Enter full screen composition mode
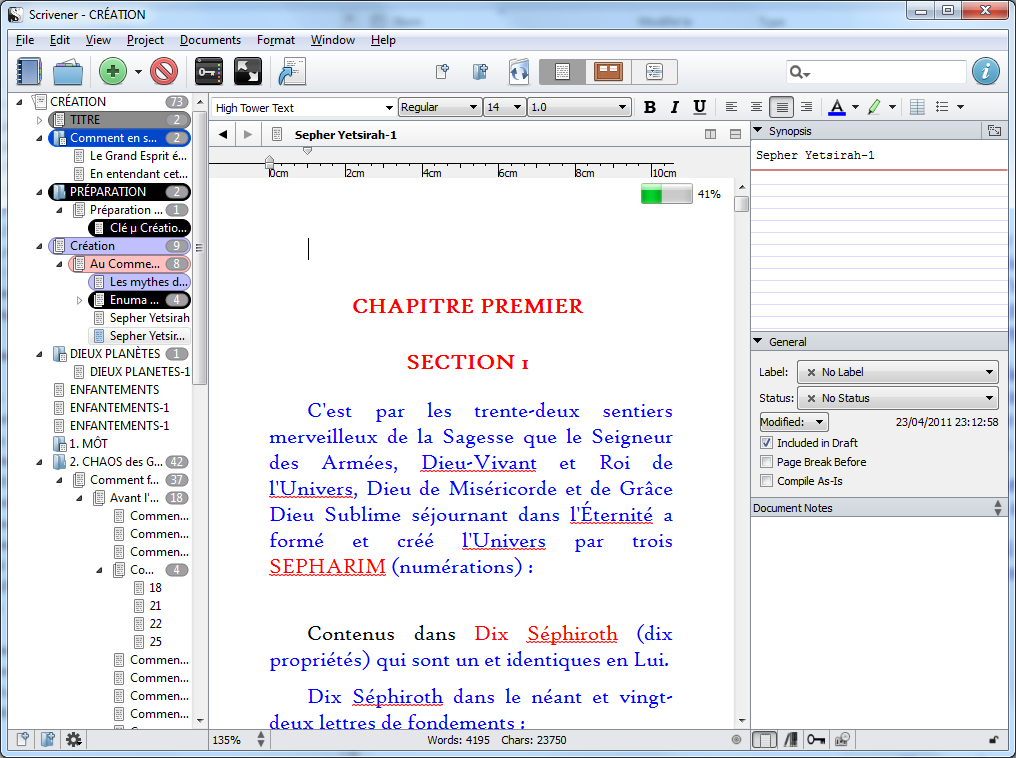This screenshot has width=1016, height=758. pos(247,71)
